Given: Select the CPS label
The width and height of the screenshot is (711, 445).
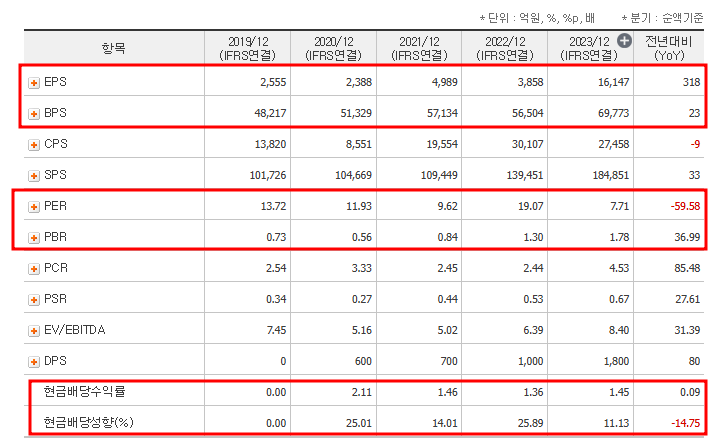Looking at the screenshot, I should coord(56,144).
